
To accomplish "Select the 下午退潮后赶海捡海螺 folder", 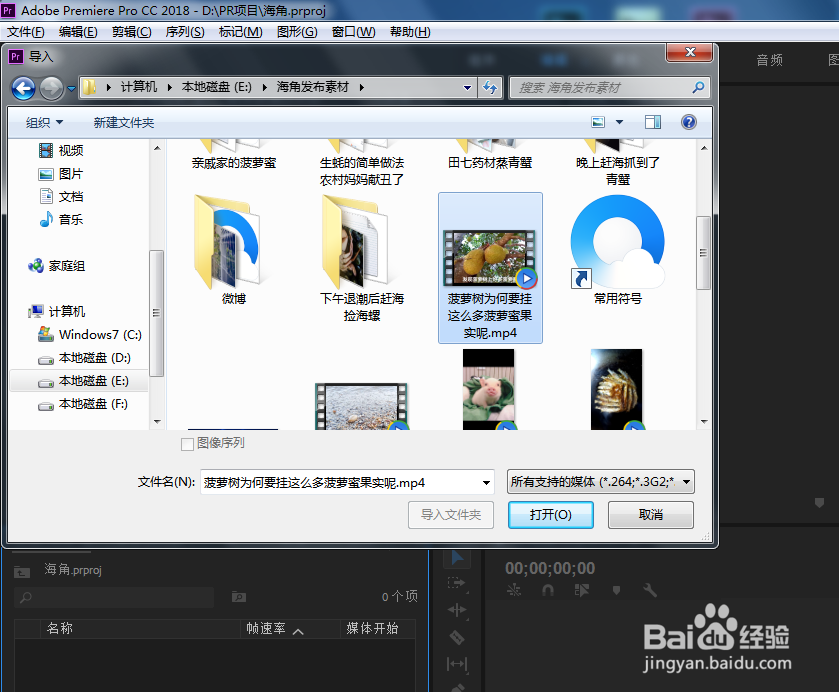I will (x=362, y=259).
